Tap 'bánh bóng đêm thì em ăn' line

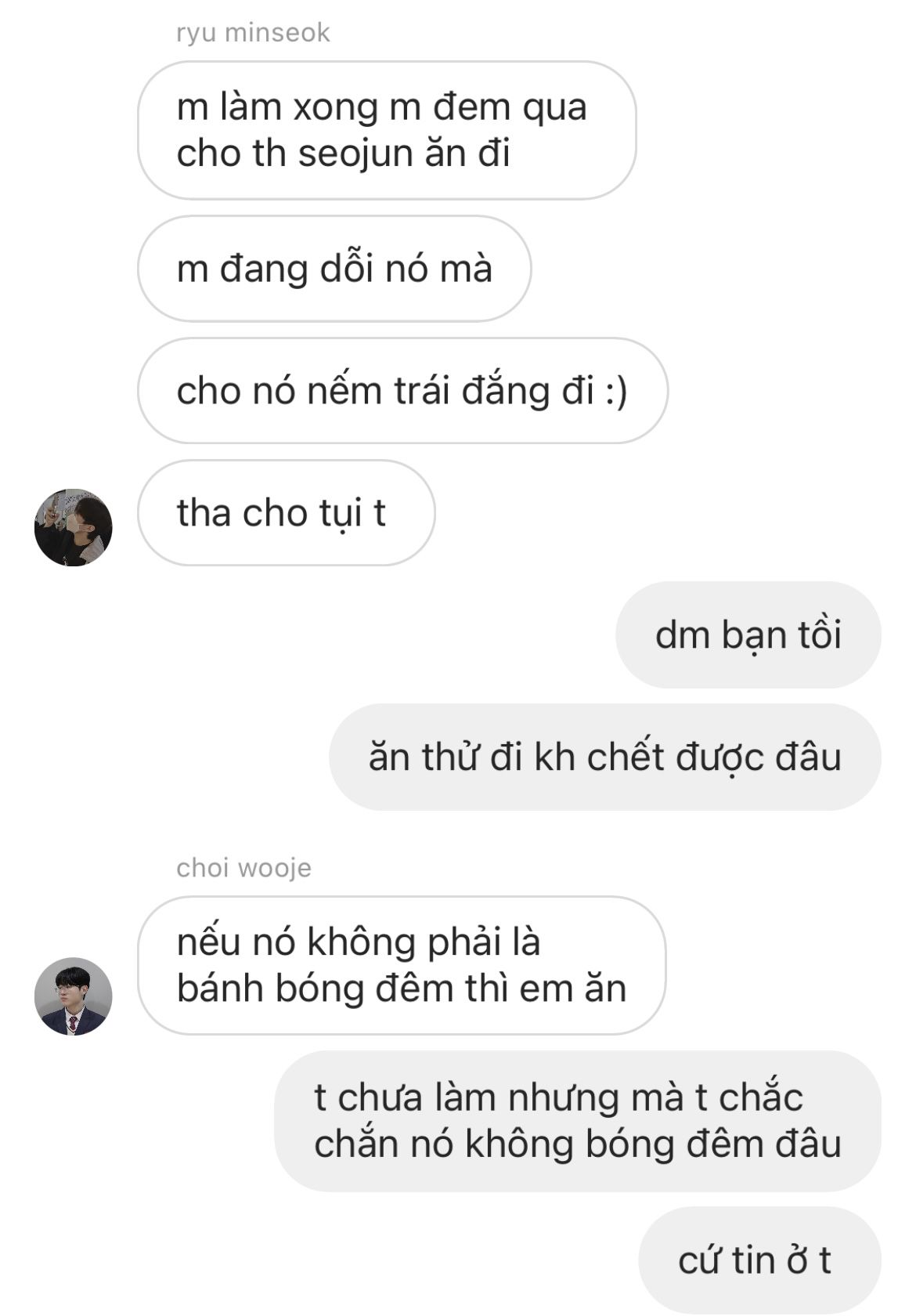coord(402,989)
